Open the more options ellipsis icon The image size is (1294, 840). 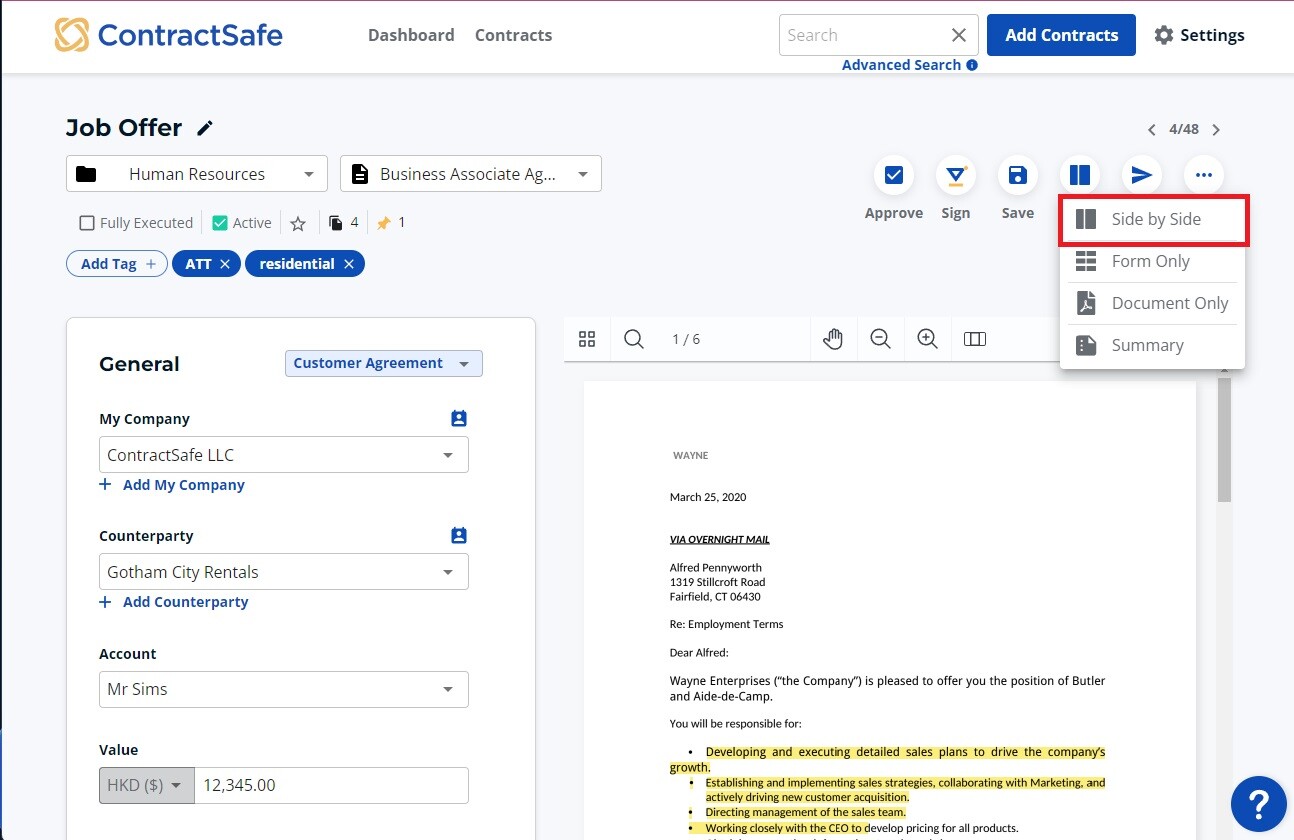1204,176
